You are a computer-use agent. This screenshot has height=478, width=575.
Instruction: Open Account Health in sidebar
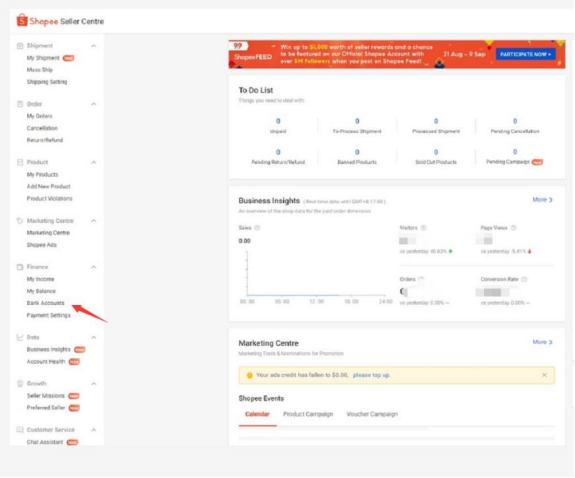46,362
